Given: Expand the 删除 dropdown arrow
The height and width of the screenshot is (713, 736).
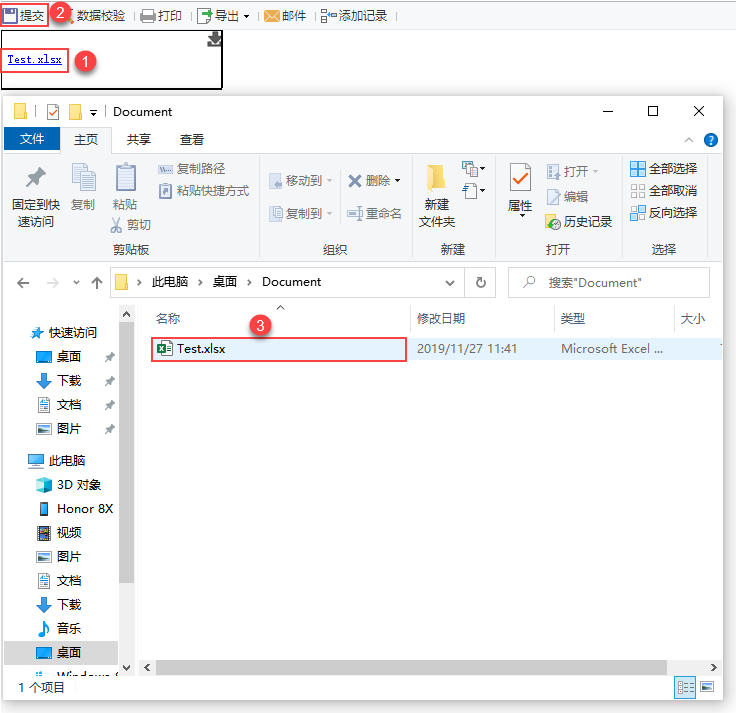Looking at the screenshot, I should point(398,181).
